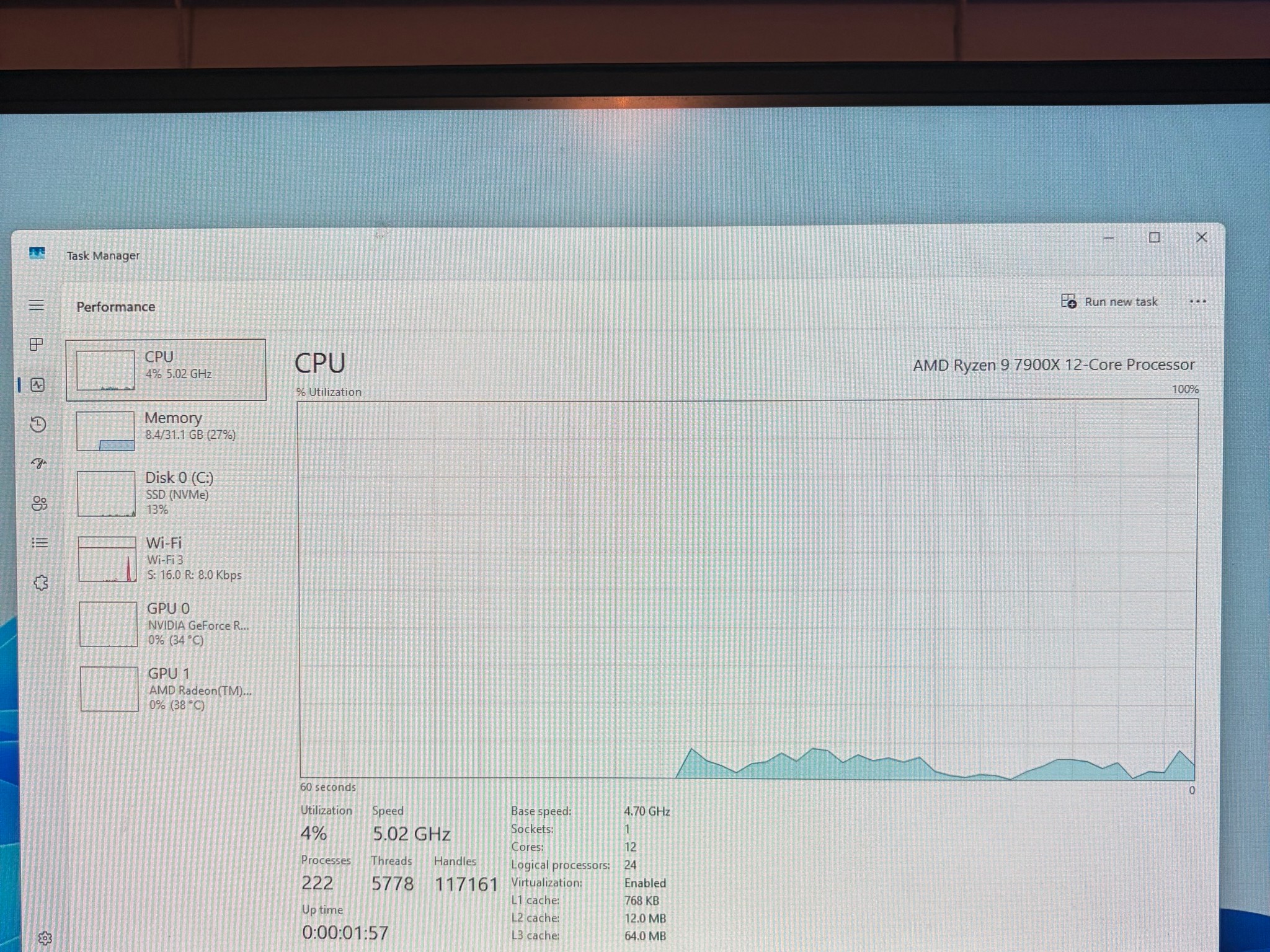The image size is (1270, 952).
Task: Select GPU 1 AMD Radeon entry
Action: (x=169, y=689)
